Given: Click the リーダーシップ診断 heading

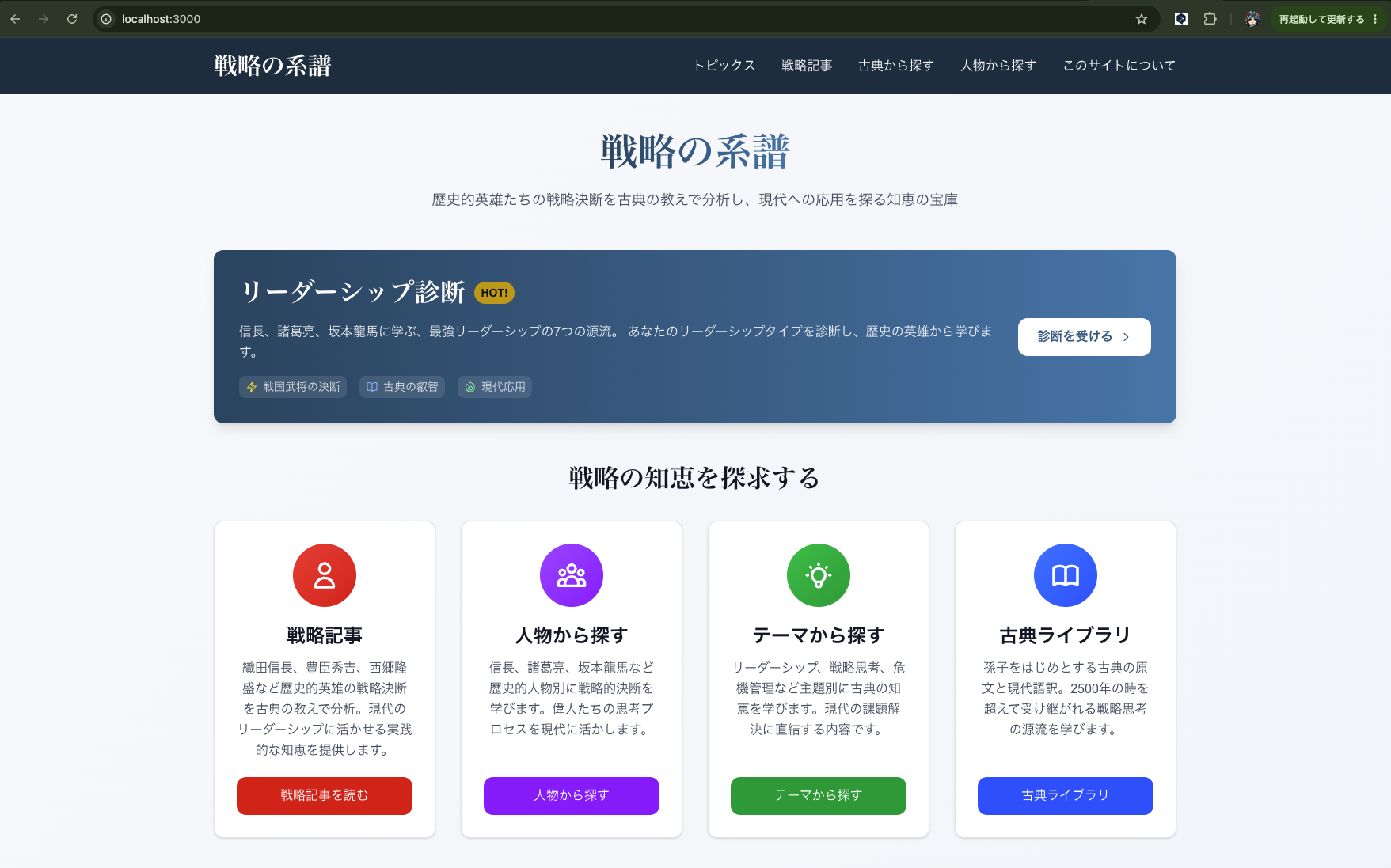Looking at the screenshot, I should (x=352, y=292).
